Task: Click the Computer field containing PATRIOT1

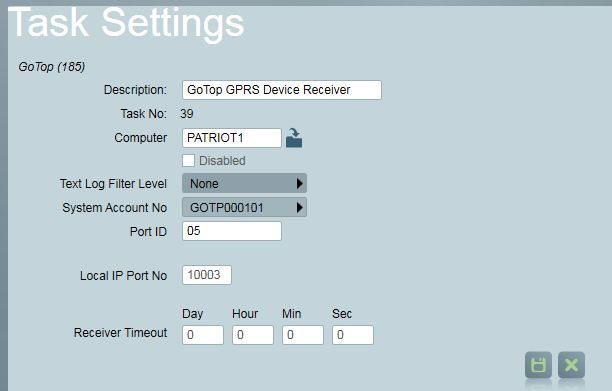Action: pos(232,138)
